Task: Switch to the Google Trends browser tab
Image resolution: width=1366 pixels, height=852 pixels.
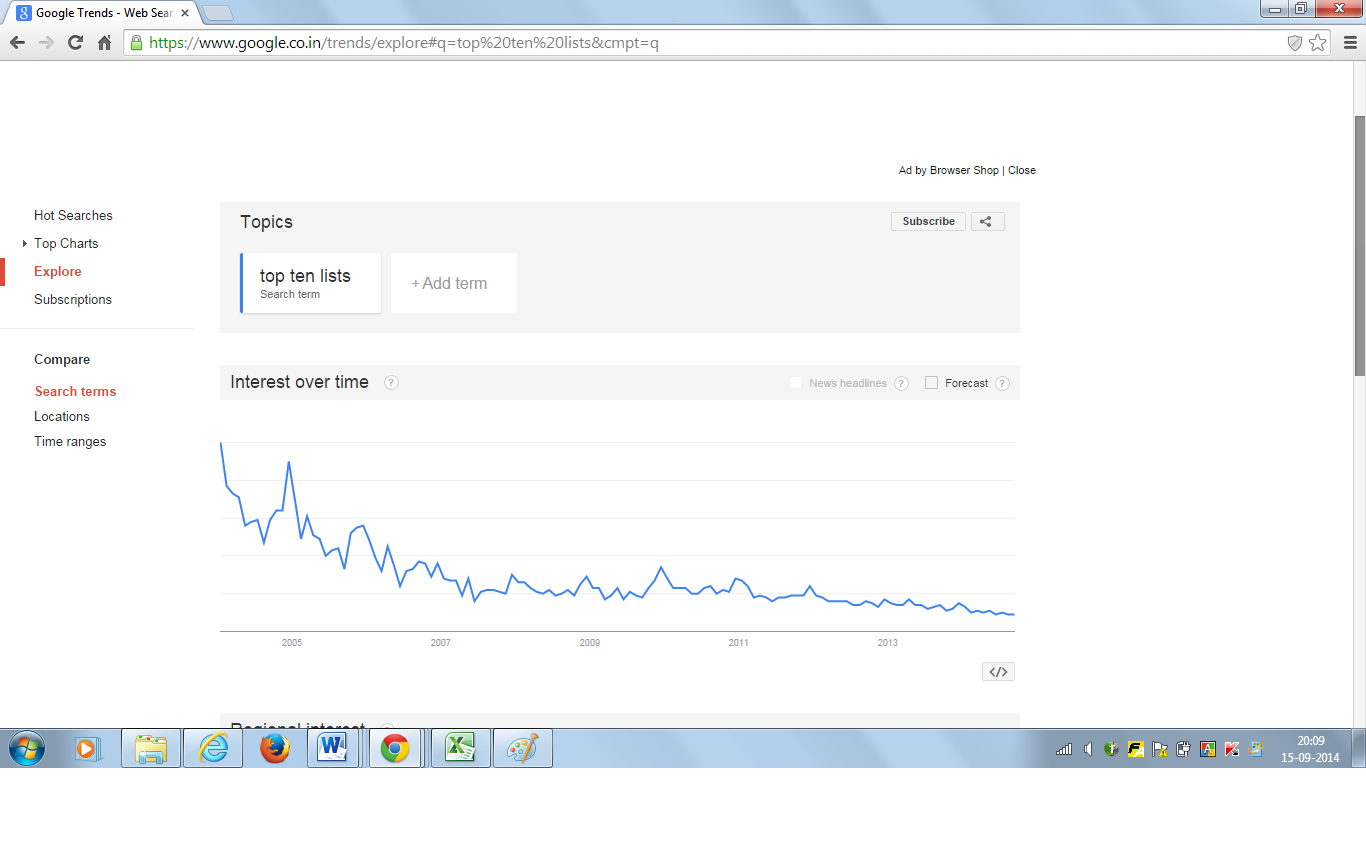Action: point(102,13)
